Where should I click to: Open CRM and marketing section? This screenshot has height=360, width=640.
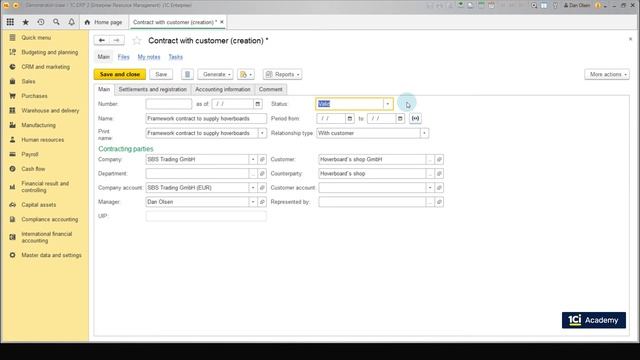[x=45, y=67]
